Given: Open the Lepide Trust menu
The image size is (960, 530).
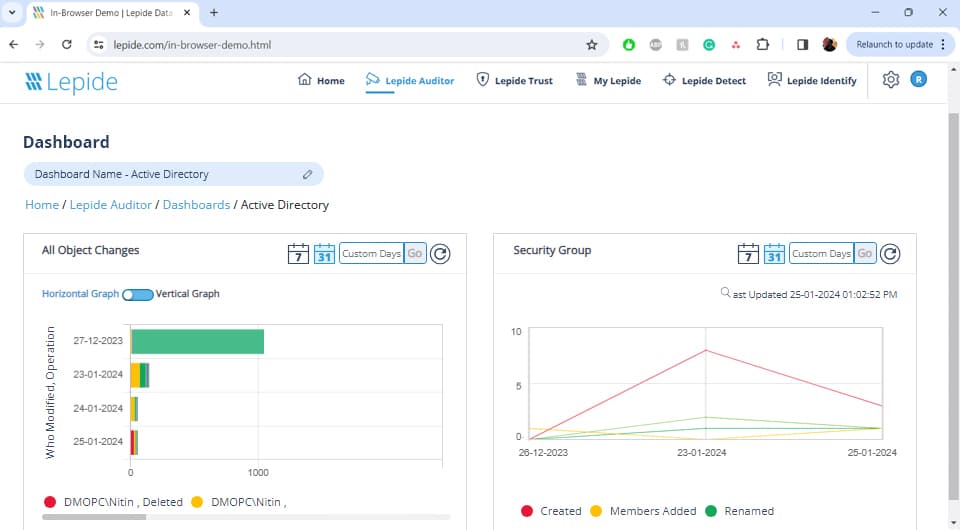Looking at the screenshot, I should point(514,80).
